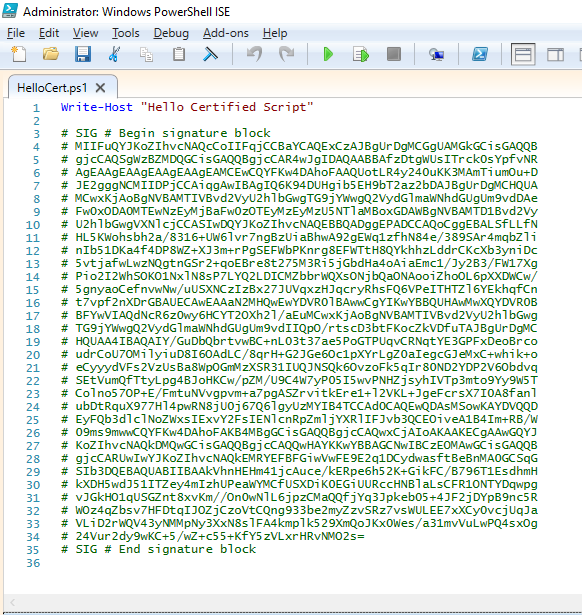Redo the last edit
Image resolution: width=582 pixels, height=615 pixels.
coord(287,54)
